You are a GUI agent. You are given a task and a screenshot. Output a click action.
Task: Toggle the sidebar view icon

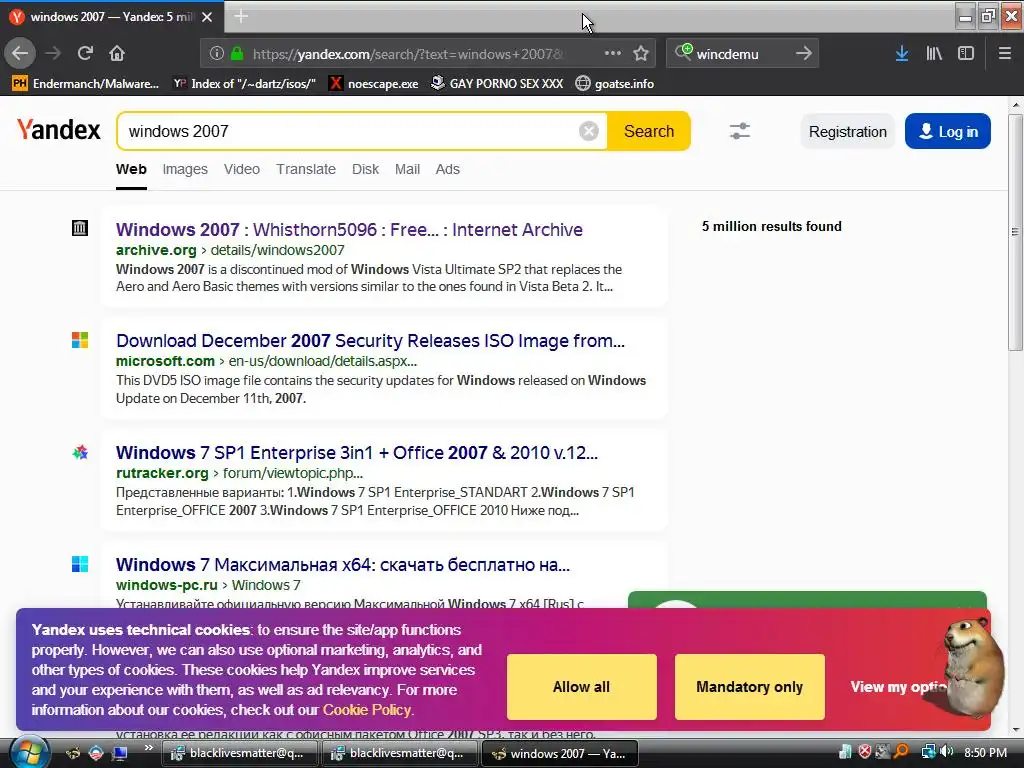[966, 54]
